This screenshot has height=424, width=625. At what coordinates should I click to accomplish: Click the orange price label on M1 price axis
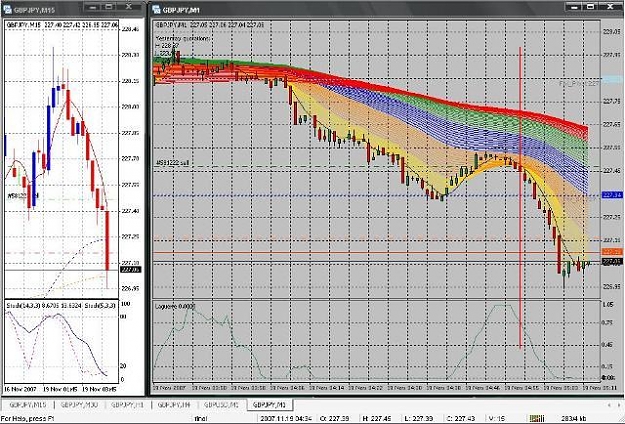click(x=612, y=252)
